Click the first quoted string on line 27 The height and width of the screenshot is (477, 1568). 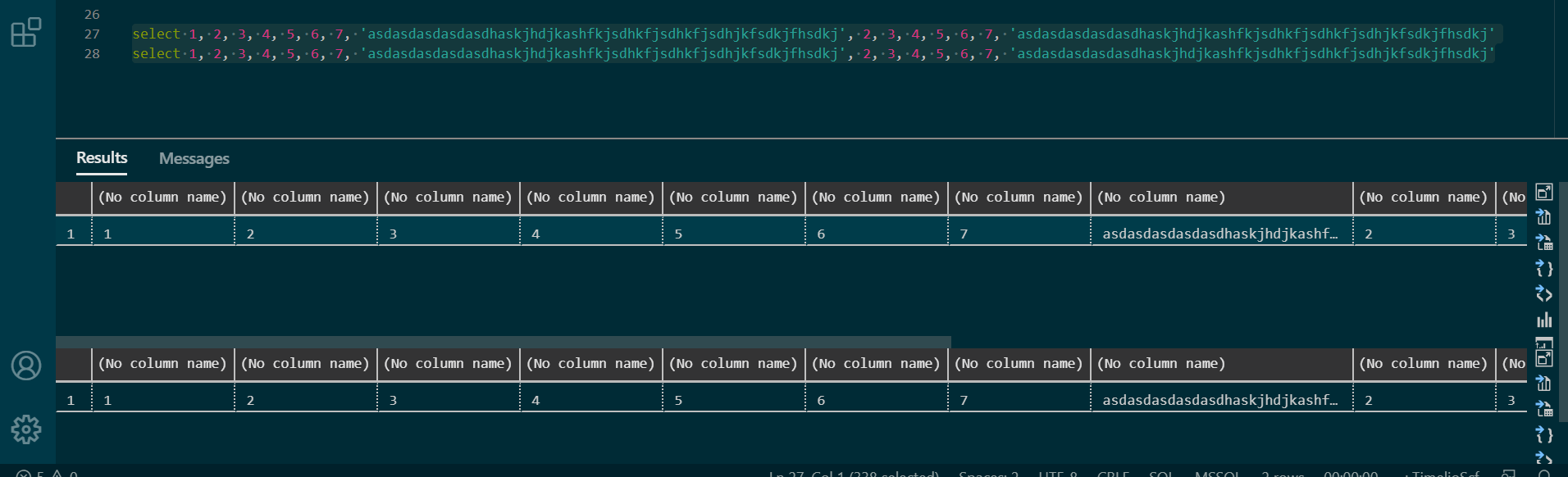[603, 34]
